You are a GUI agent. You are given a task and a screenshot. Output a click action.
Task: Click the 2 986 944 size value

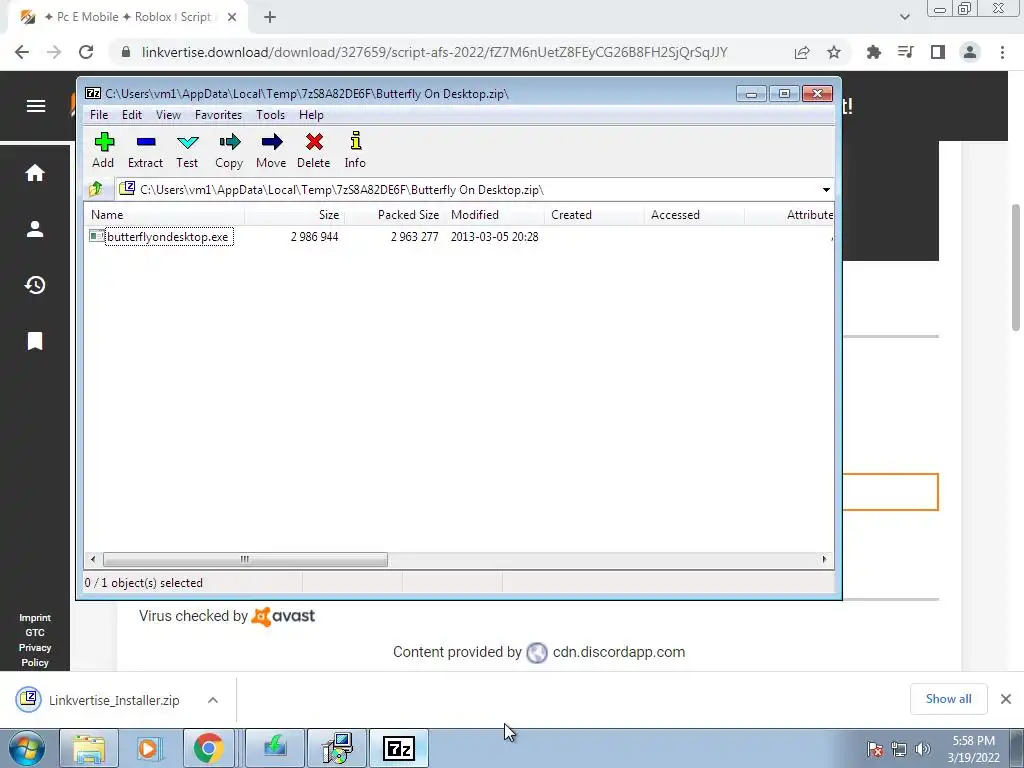tap(314, 237)
